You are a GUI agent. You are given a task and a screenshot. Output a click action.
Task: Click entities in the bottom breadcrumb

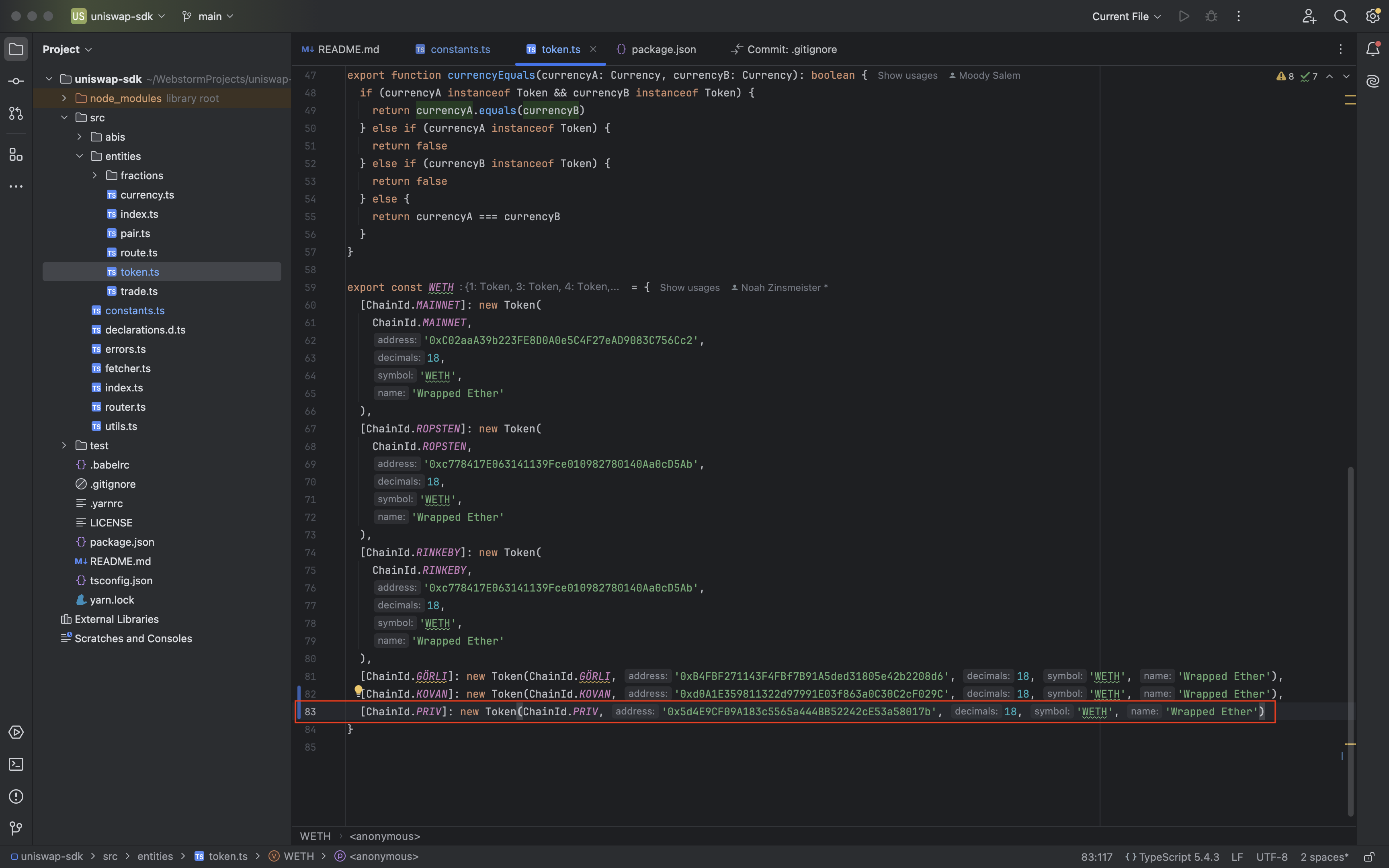[x=155, y=856]
